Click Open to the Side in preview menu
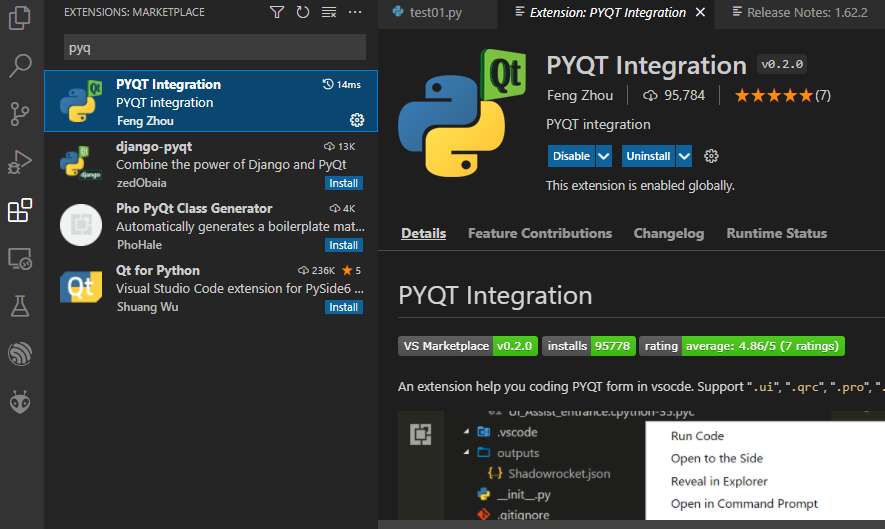The image size is (885, 529). 717,458
